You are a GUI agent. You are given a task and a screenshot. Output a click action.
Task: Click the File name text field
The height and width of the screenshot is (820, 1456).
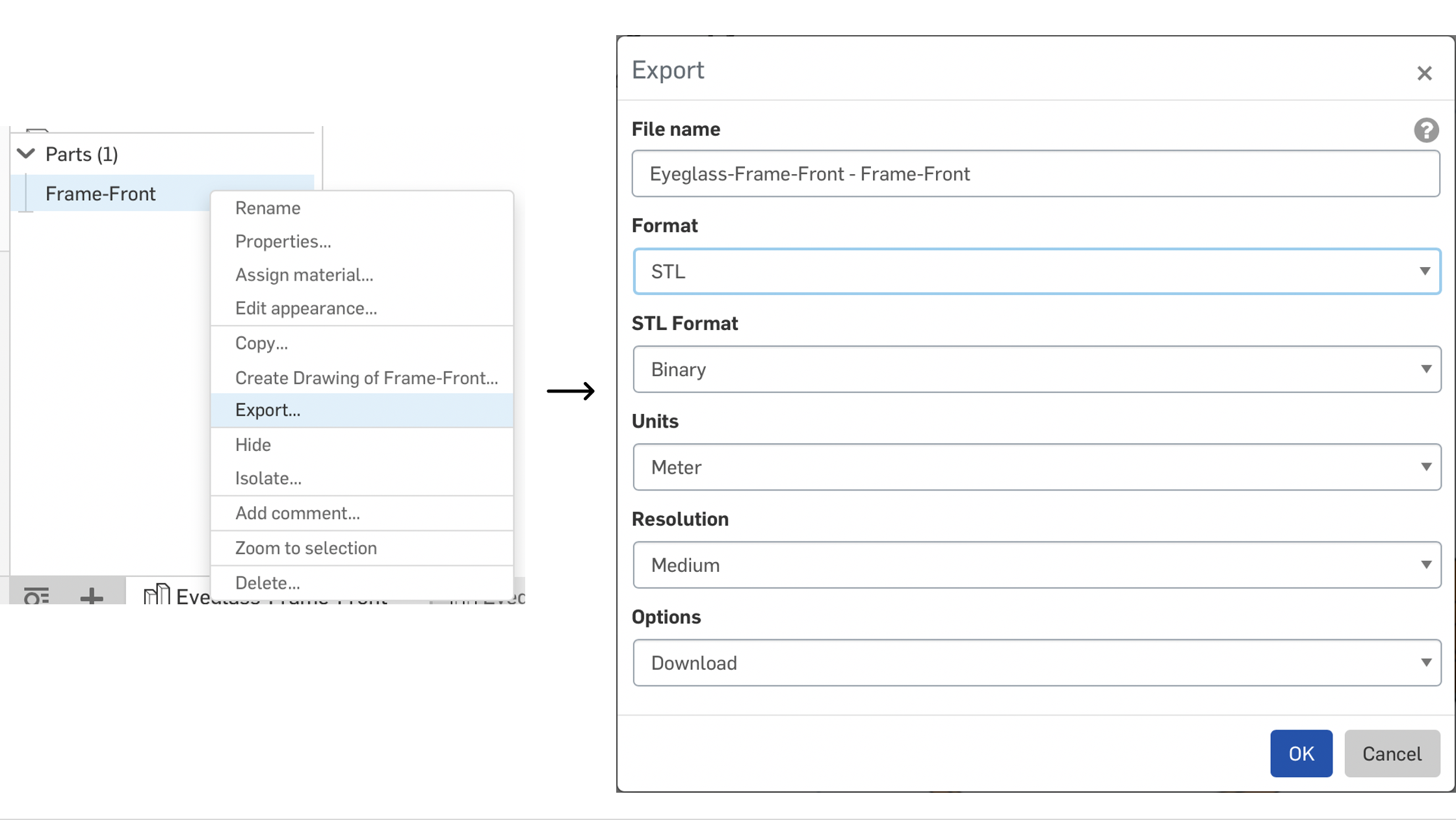pos(1035,174)
